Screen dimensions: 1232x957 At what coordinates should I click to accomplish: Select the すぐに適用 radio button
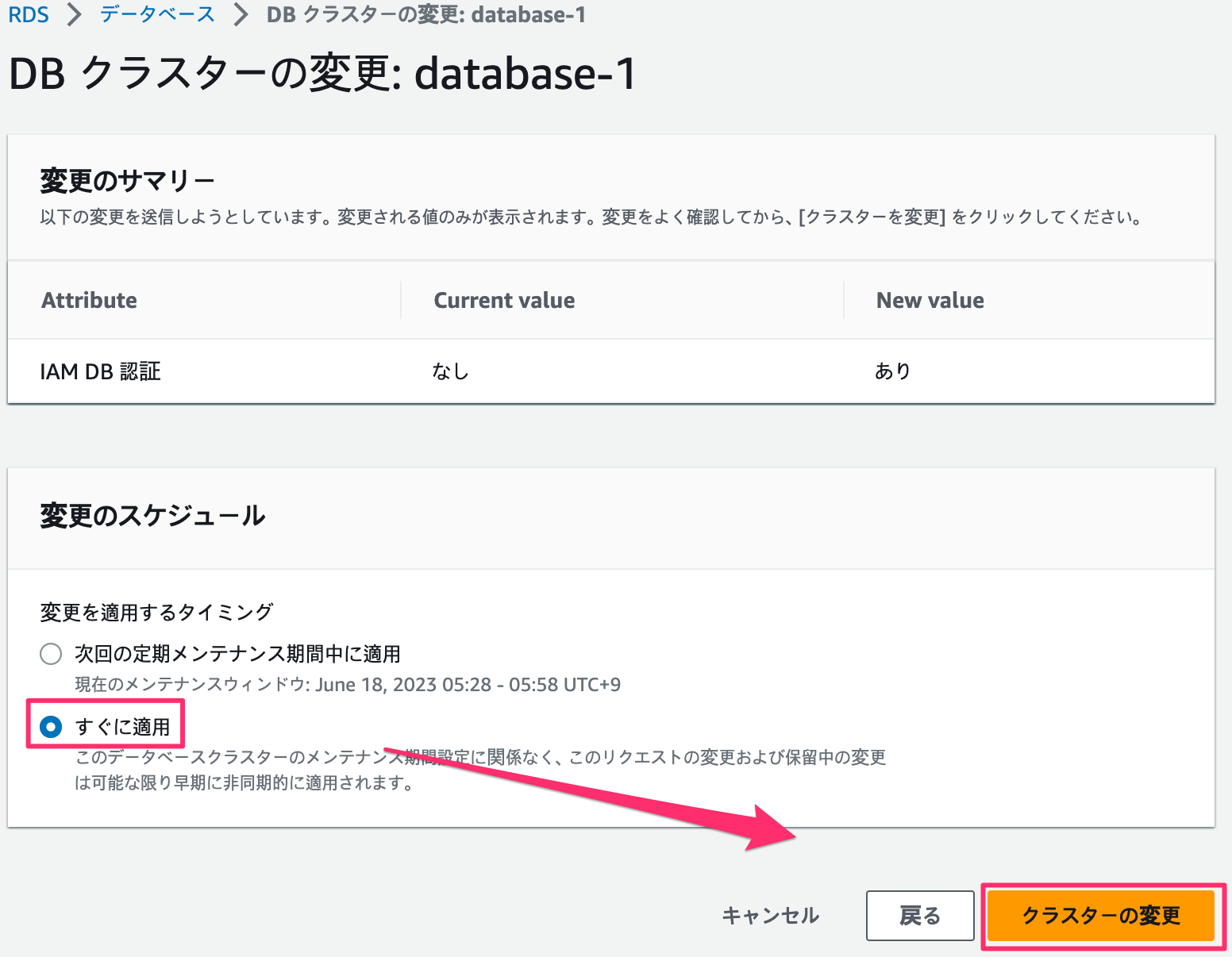[x=50, y=724]
